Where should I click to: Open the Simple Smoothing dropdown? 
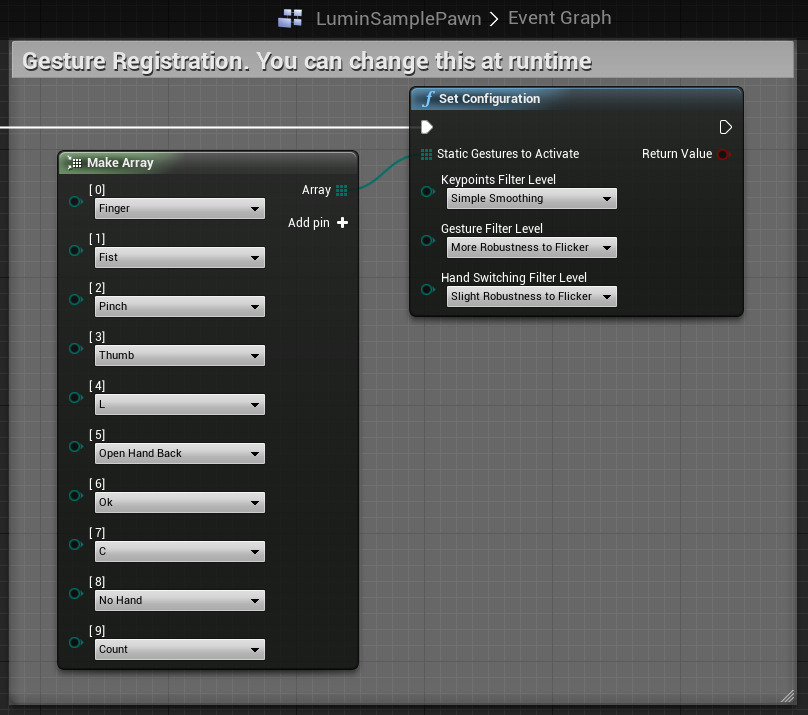tap(531, 199)
